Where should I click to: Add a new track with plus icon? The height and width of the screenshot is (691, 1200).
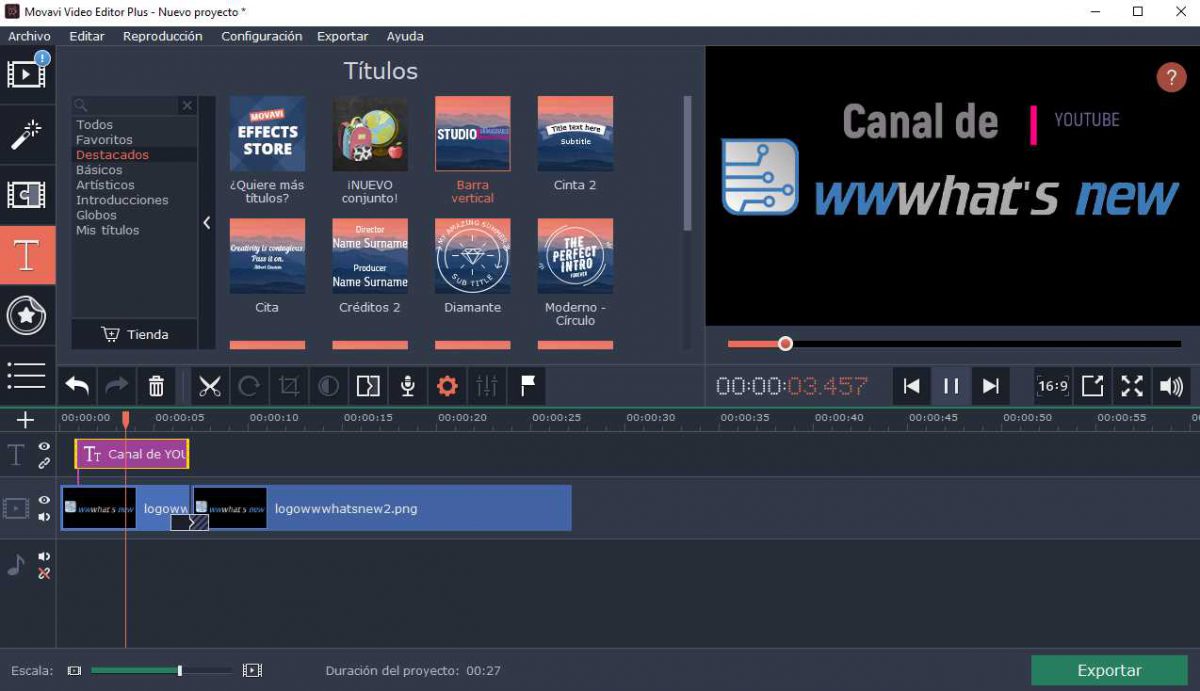click(x=26, y=420)
